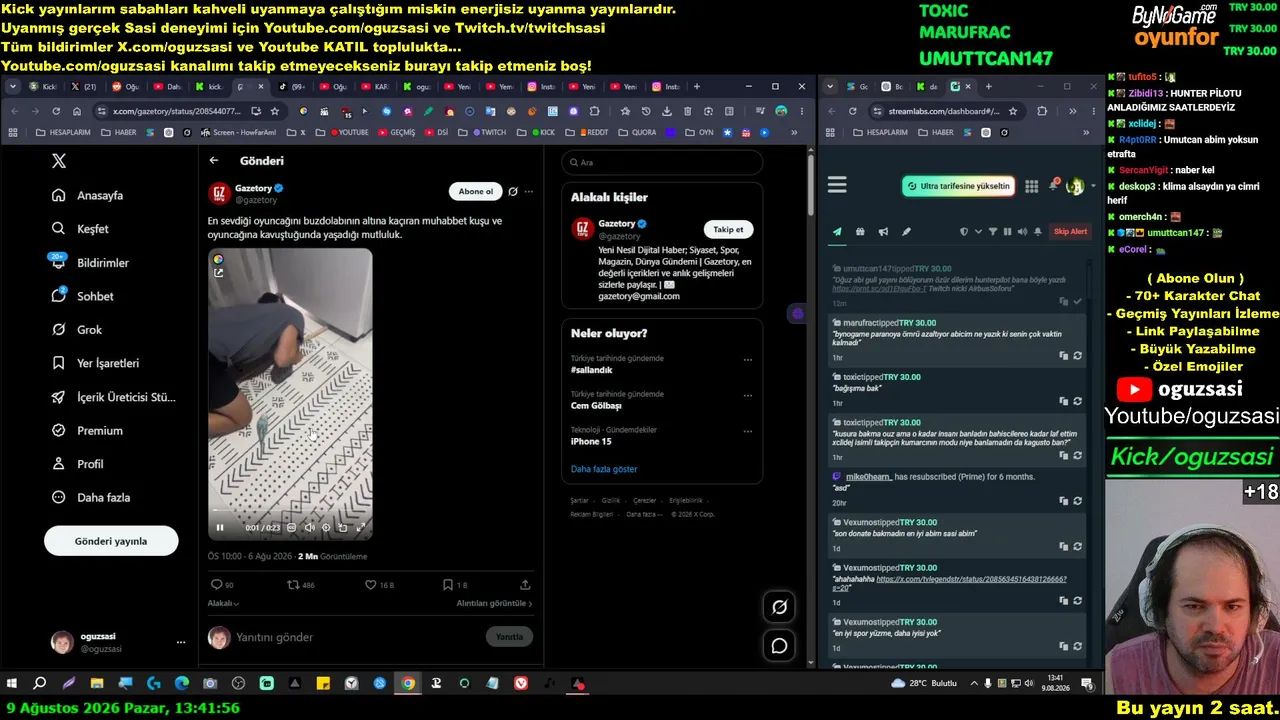Open video settings gear on the player

click(326, 527)
